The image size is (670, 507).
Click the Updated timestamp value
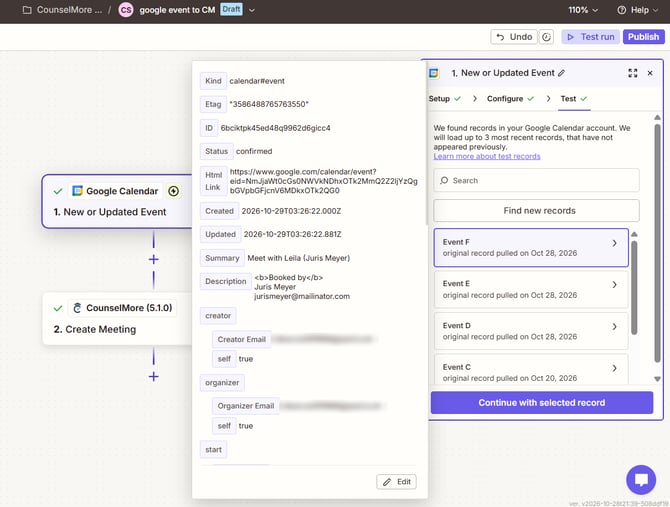tap(292, 234)
